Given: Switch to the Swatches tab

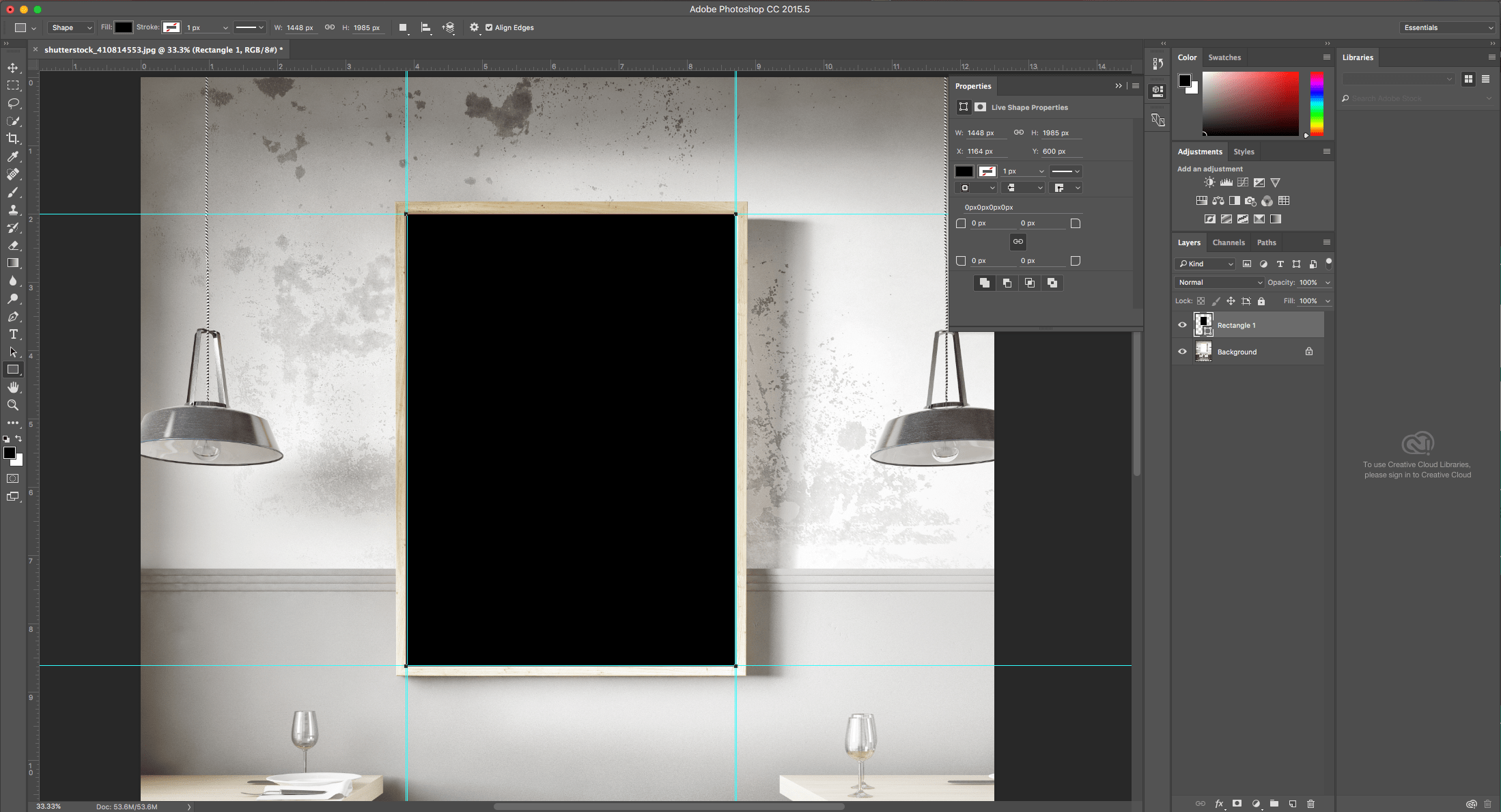Looking at the screenshot, I should (1224, 57).
